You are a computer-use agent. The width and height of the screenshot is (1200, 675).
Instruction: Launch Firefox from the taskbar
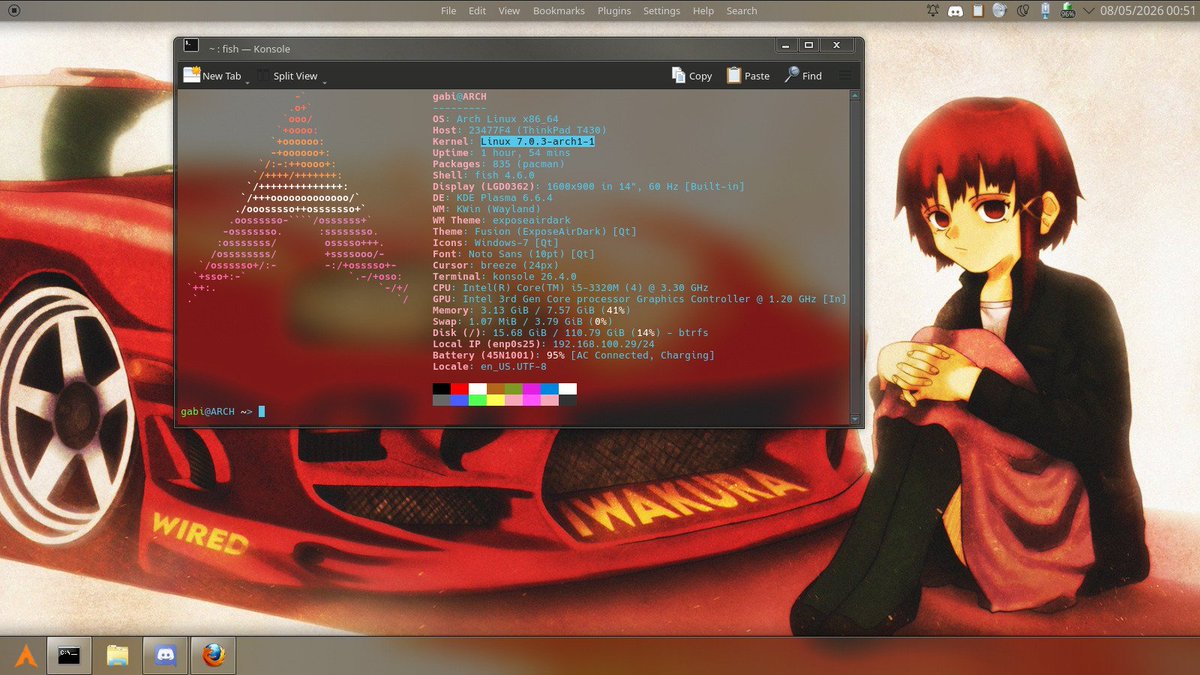coord(213,656)
